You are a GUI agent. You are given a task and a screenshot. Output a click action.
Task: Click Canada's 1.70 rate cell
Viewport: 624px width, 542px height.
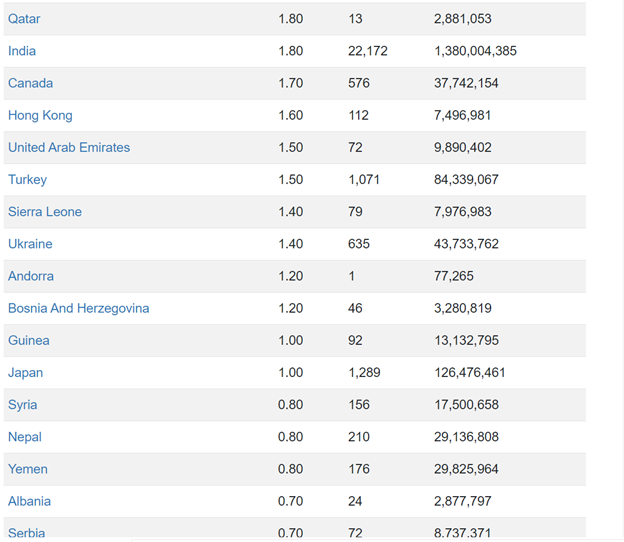291,83
